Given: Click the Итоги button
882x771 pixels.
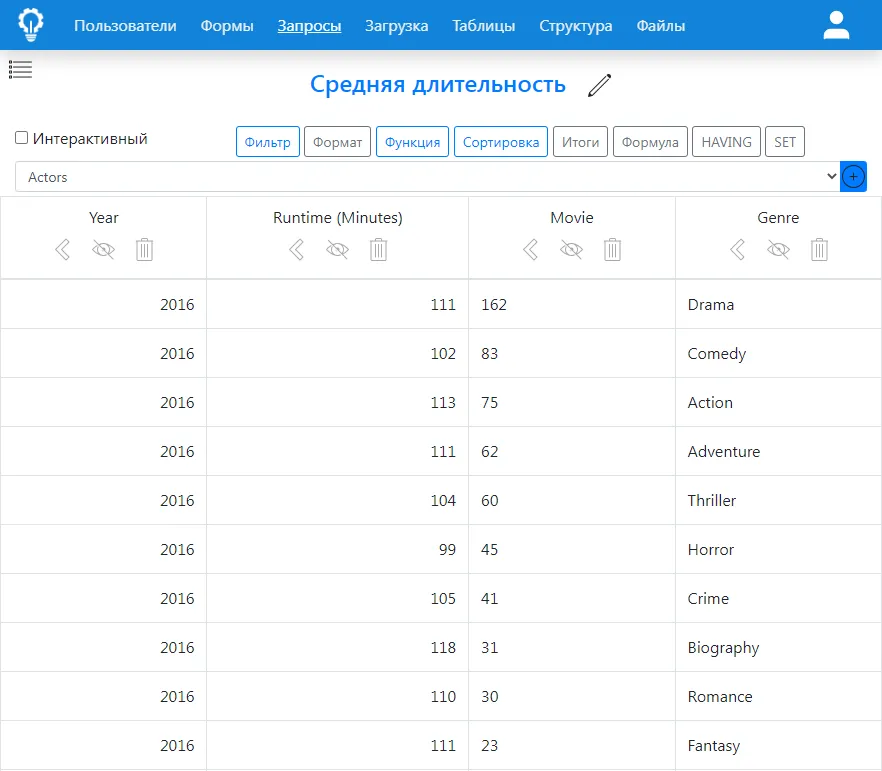Looking at the screenshot, I should 580,142.
